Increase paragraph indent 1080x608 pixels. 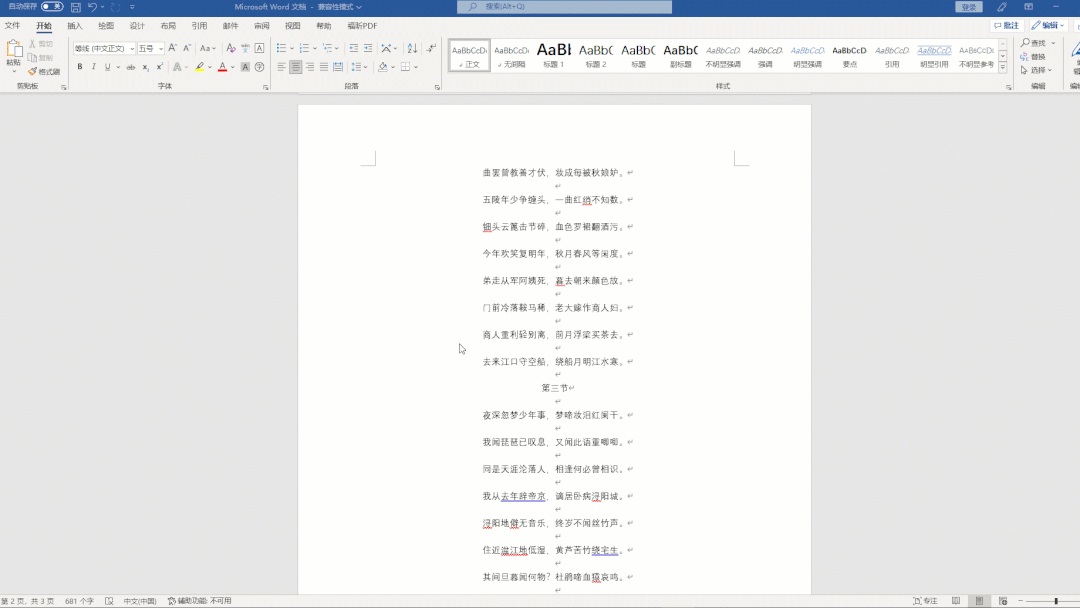pyautogui.click(x=368, y=48)
